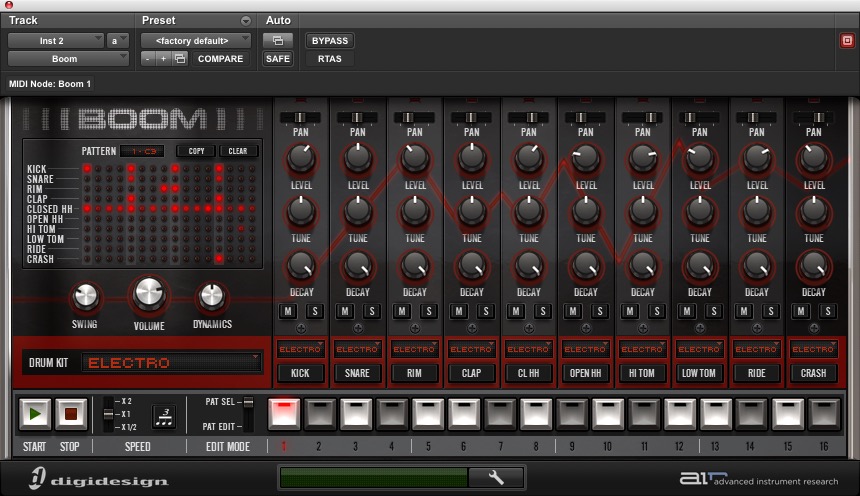
Task: Trigger the SNARE instrument button
Action: pyautogui.click(x=357, y=373)
